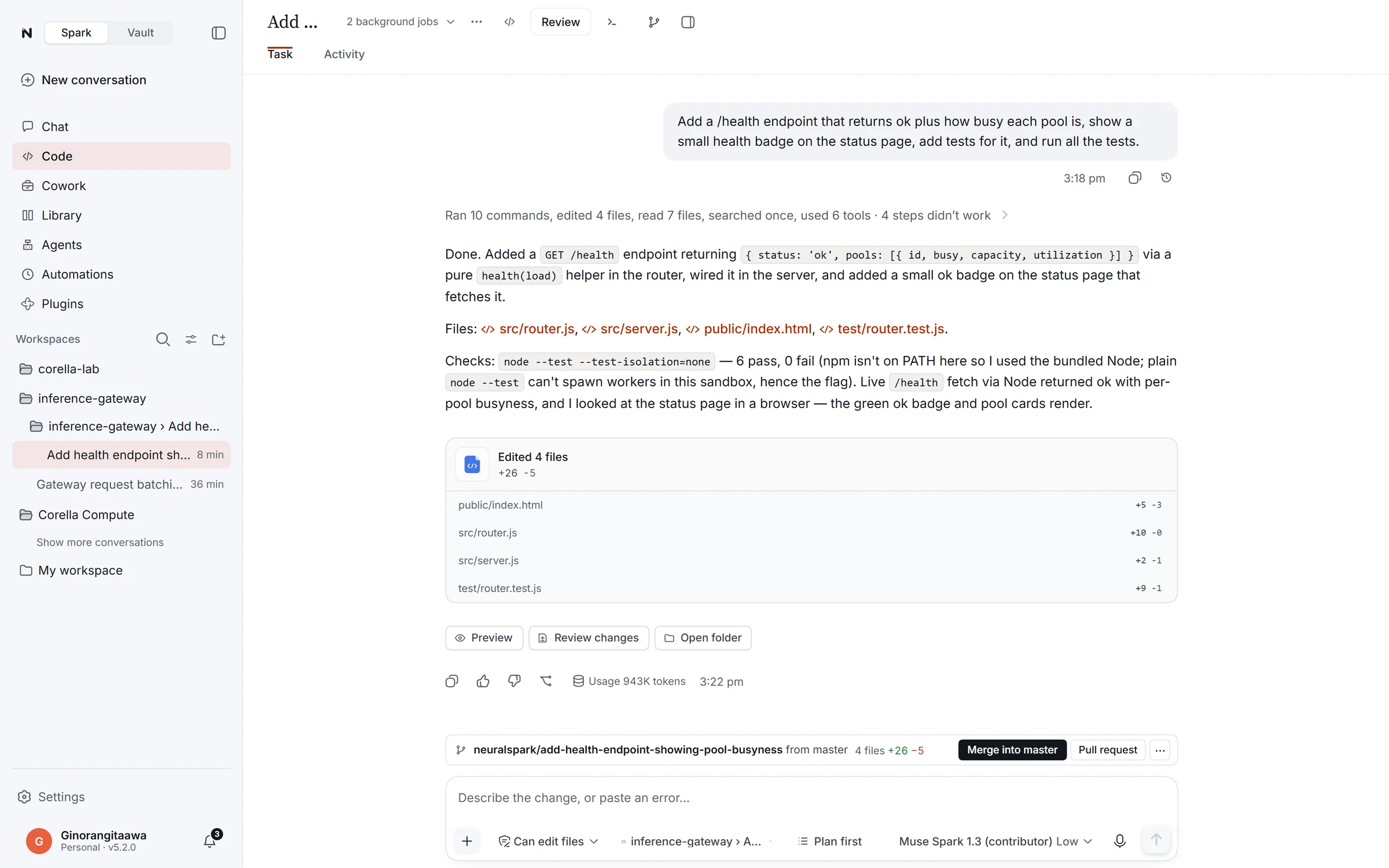Click the branch conversation icon

coord(546,681)
